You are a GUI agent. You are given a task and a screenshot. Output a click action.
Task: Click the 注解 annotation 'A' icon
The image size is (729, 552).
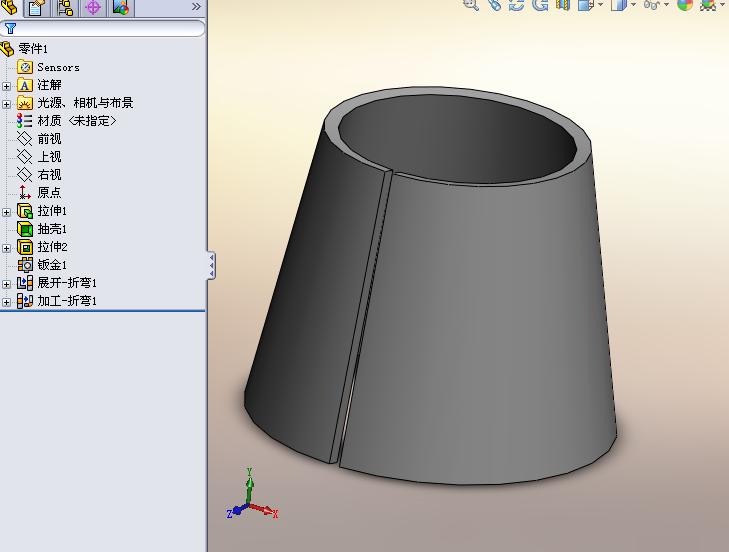coord(25,85)
